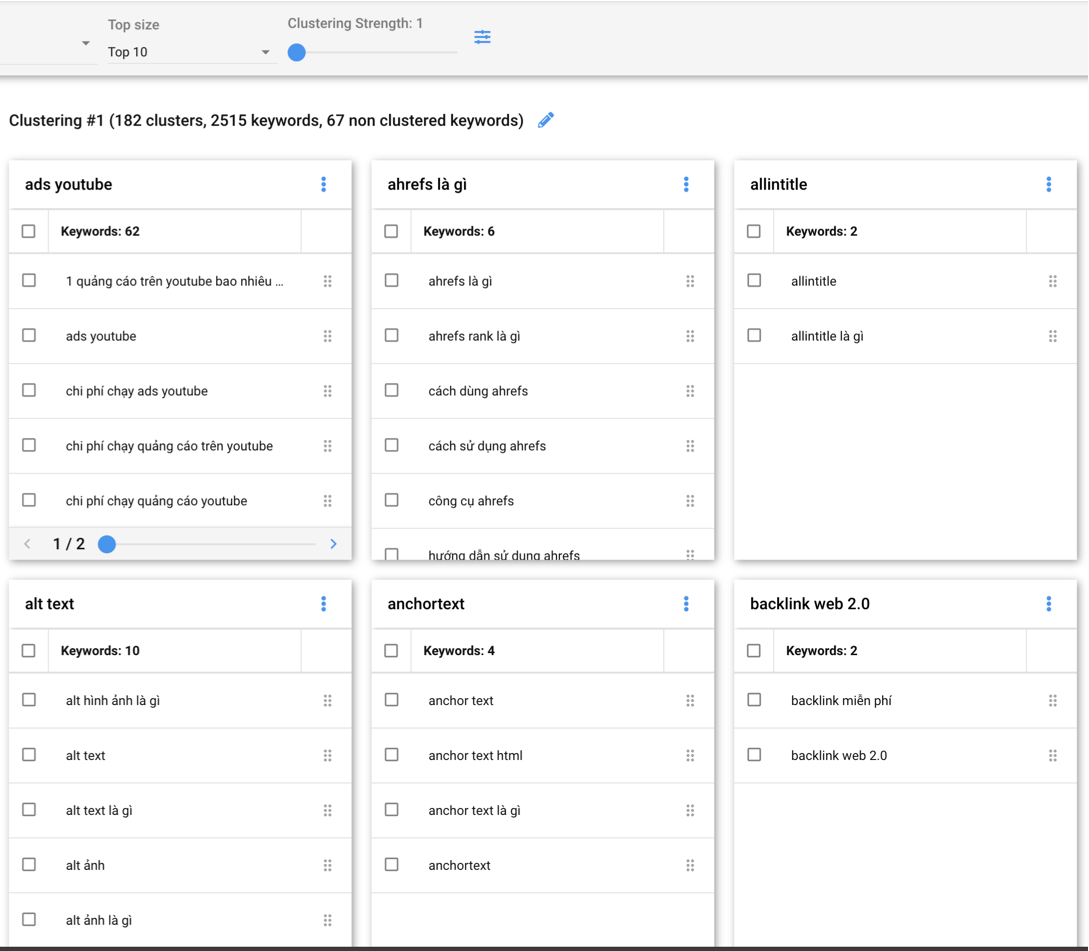Open the three-dot menu for the backlink web 2.0 cluster
This screenshot has height=951, width=1089.
tap(1049, 604)
